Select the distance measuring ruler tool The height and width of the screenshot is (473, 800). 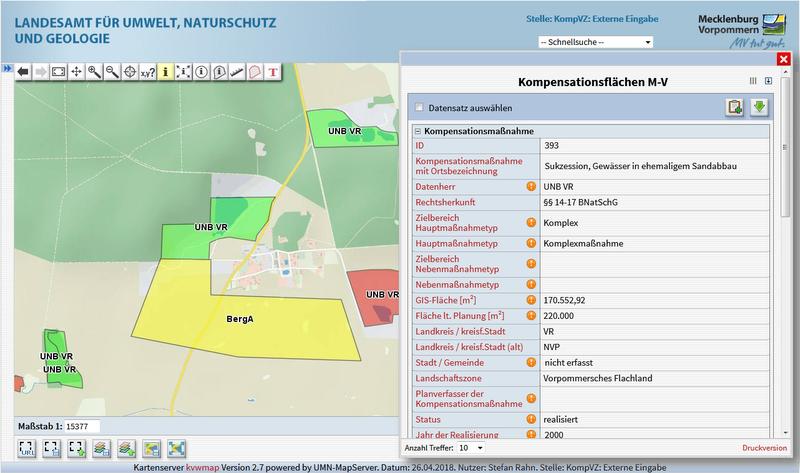click(x=237, y=72)
